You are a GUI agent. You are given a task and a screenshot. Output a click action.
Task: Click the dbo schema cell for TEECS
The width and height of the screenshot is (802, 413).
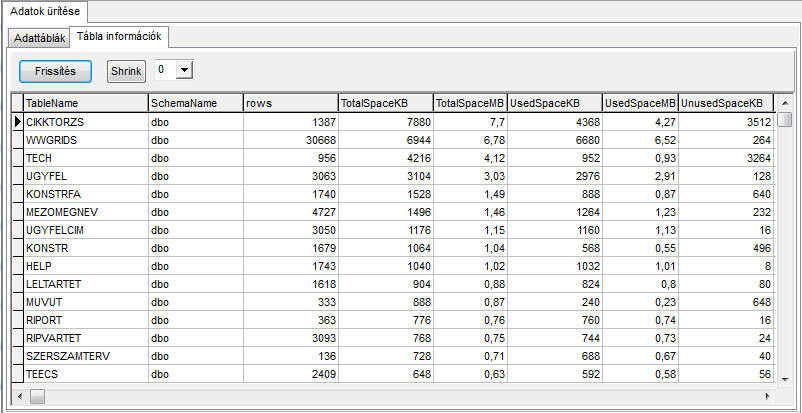tap(195, 374)
